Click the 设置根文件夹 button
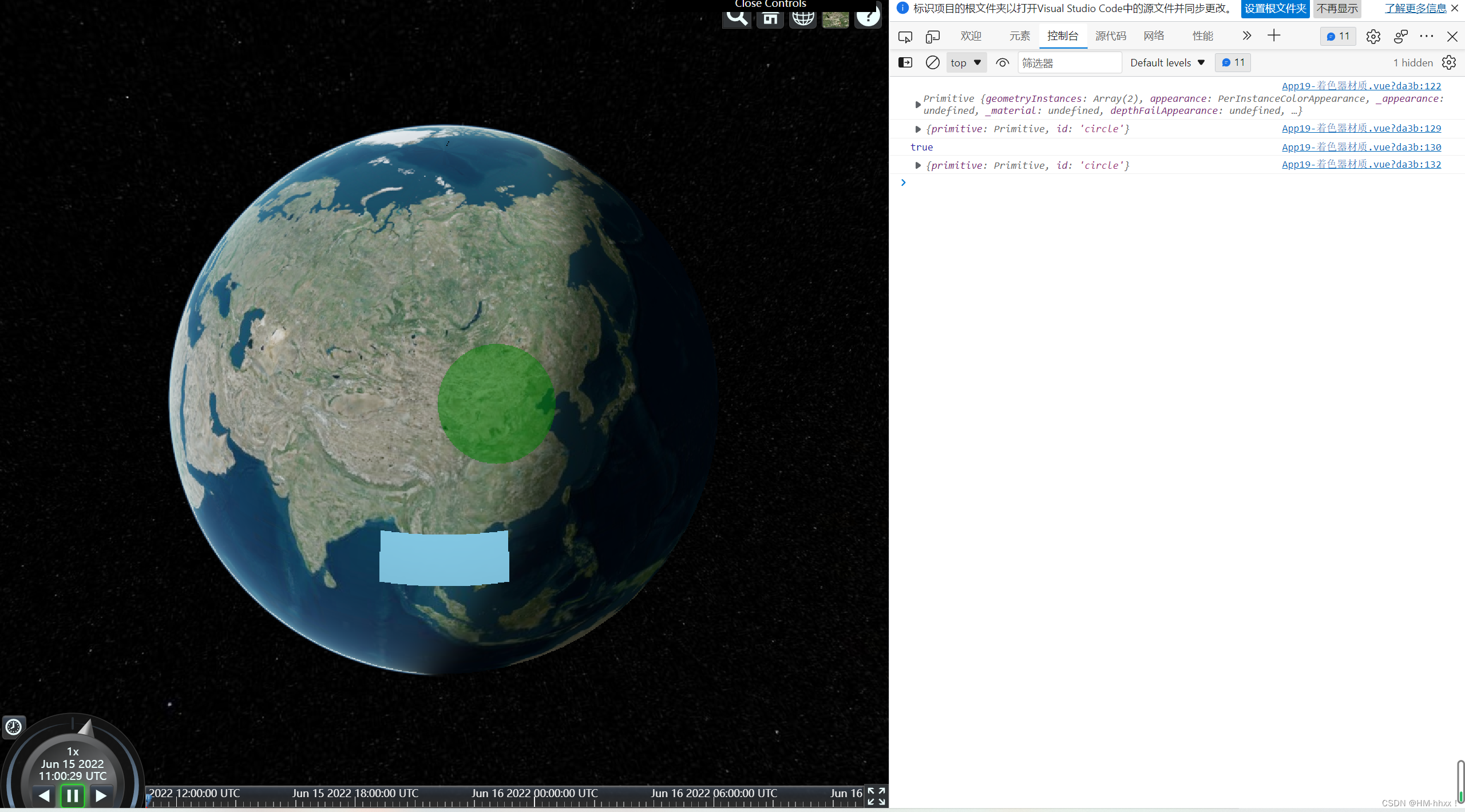 [x=1275, y=9]
